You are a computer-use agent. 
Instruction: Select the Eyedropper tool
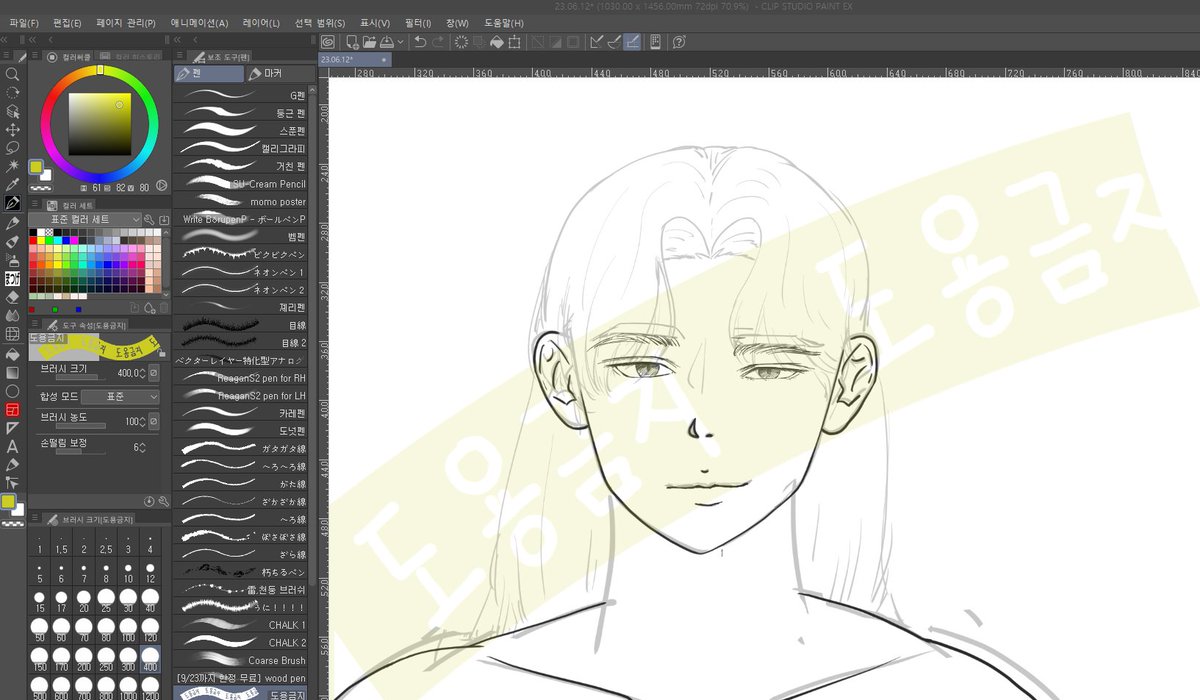[x=13, y=185]
